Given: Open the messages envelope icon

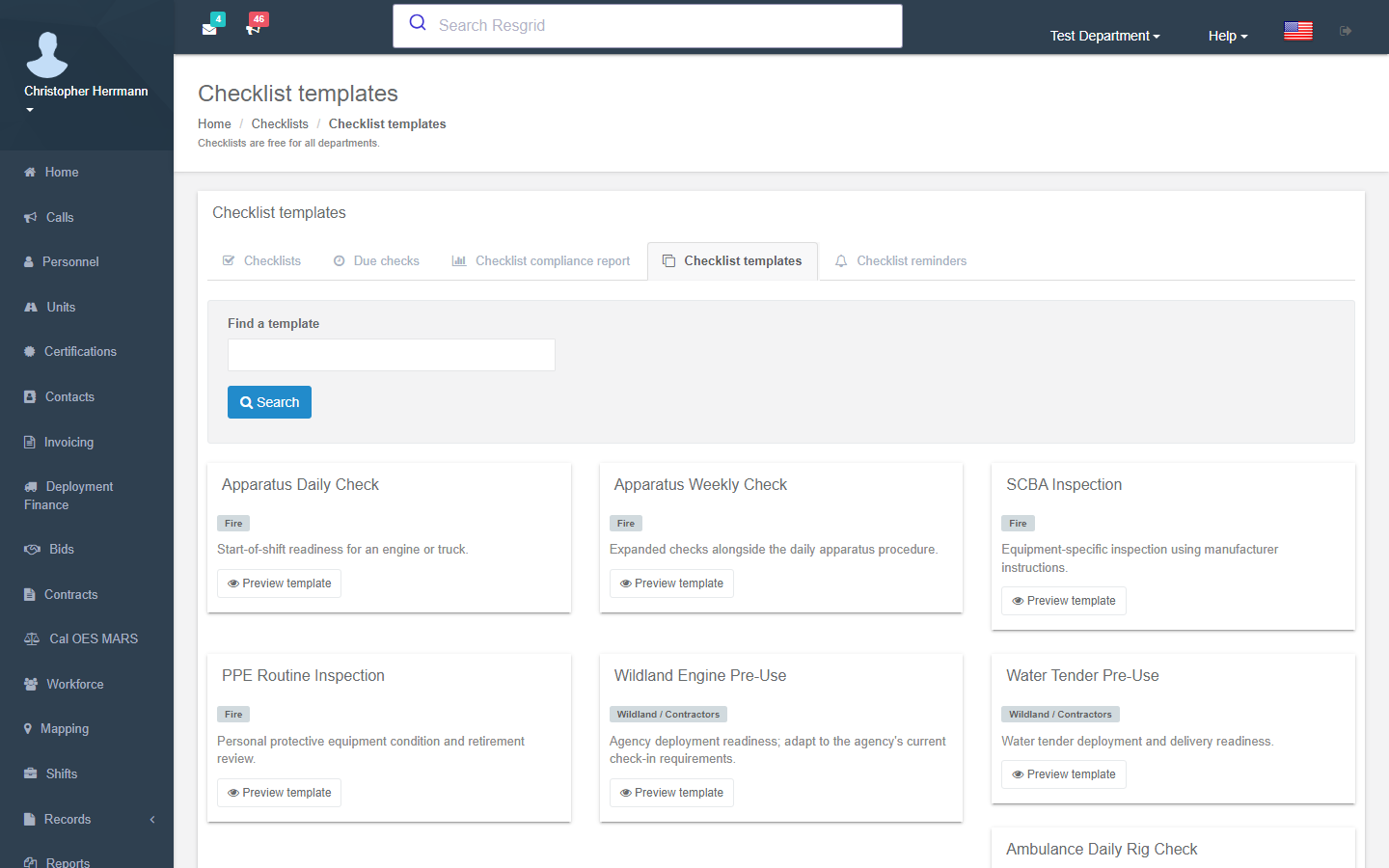Looking at the screenshot, I should [209, 29].
